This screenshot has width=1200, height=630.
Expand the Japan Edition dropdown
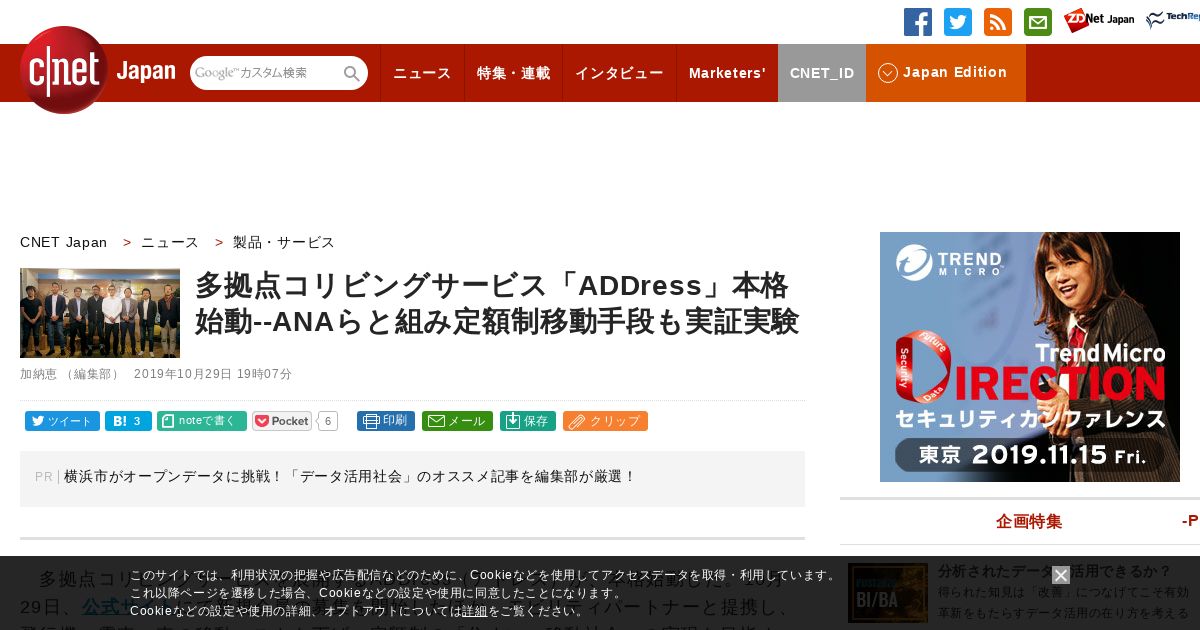tap(946, 73)
